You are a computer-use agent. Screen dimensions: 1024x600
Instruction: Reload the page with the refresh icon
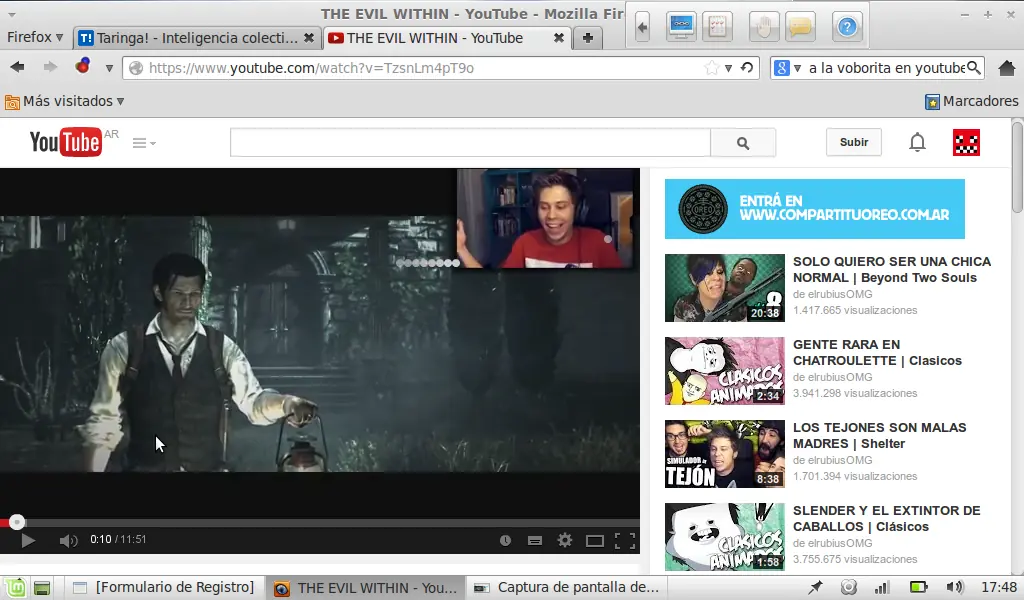[747, 67]
